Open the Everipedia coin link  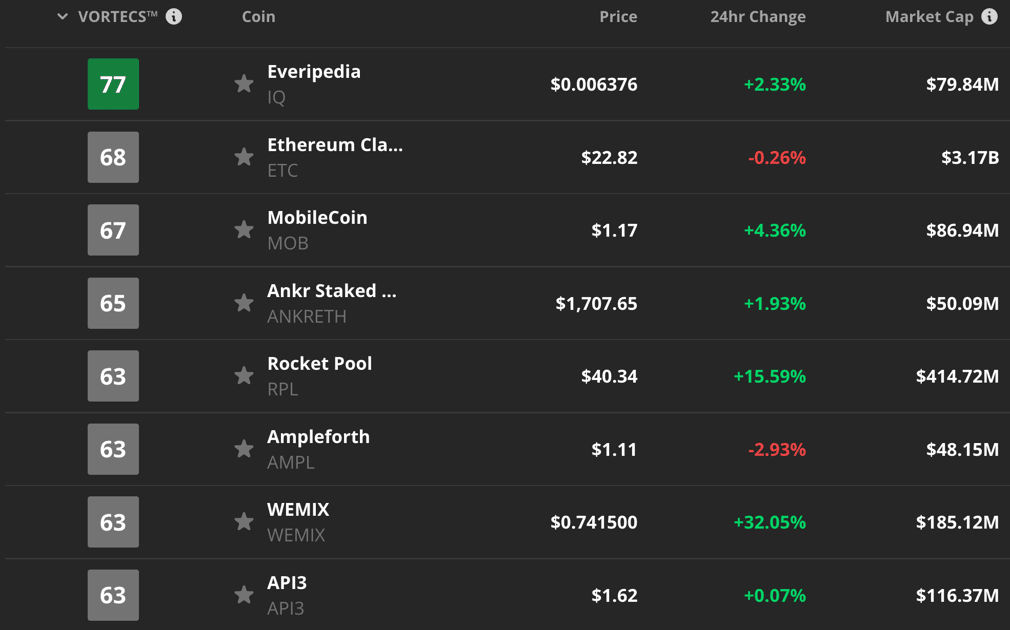click(x=313, y=72)
